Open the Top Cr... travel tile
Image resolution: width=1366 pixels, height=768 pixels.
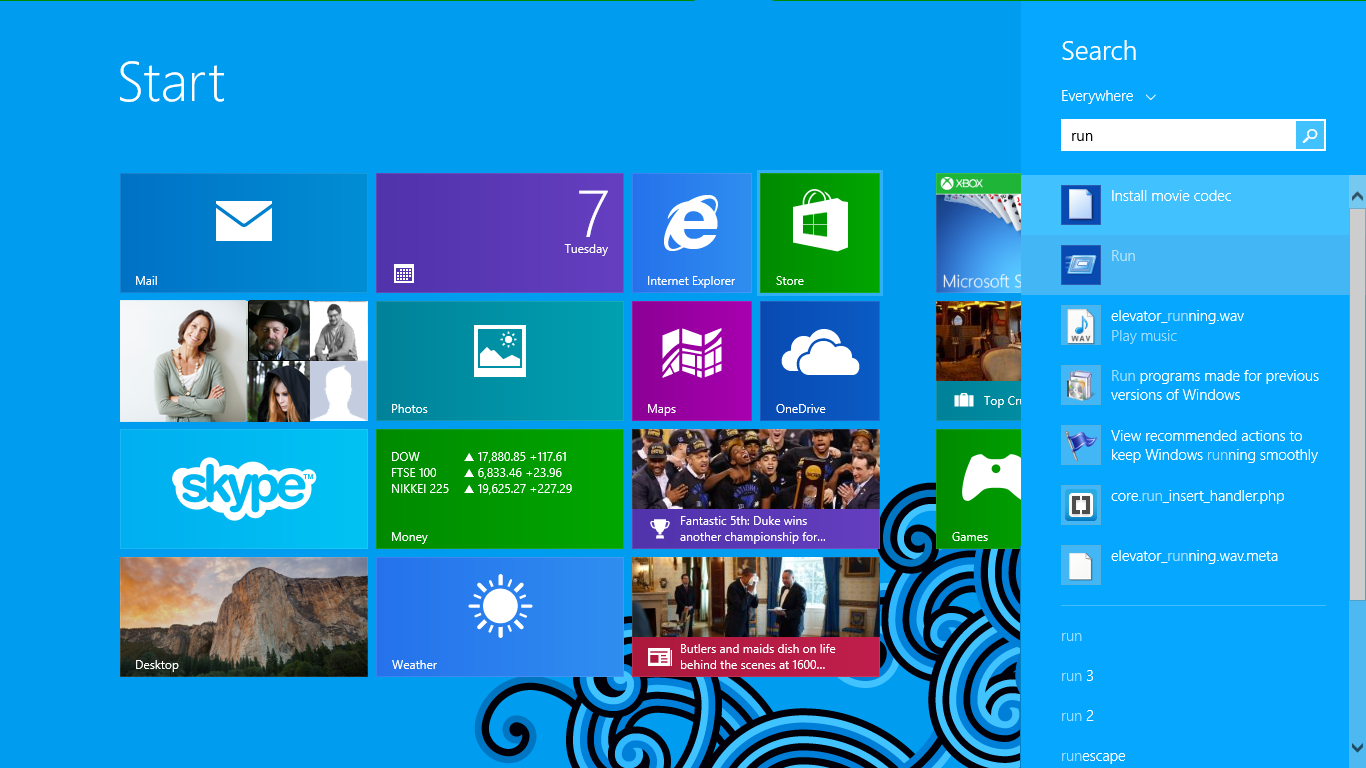[978, 361]
